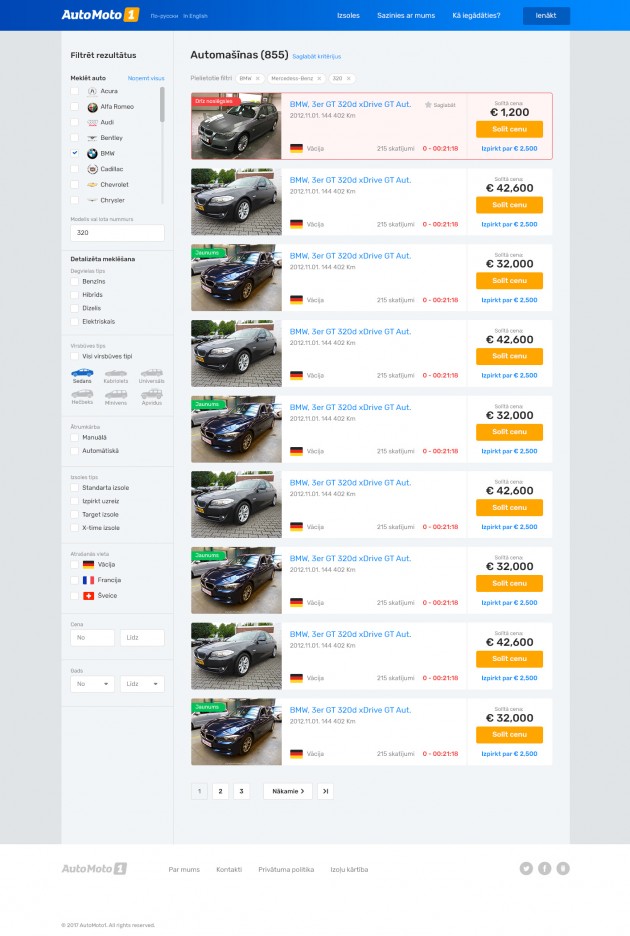Click the Saglabāt star icon on first listing
The width and height of the screenshot is (630, 936).
428,104
